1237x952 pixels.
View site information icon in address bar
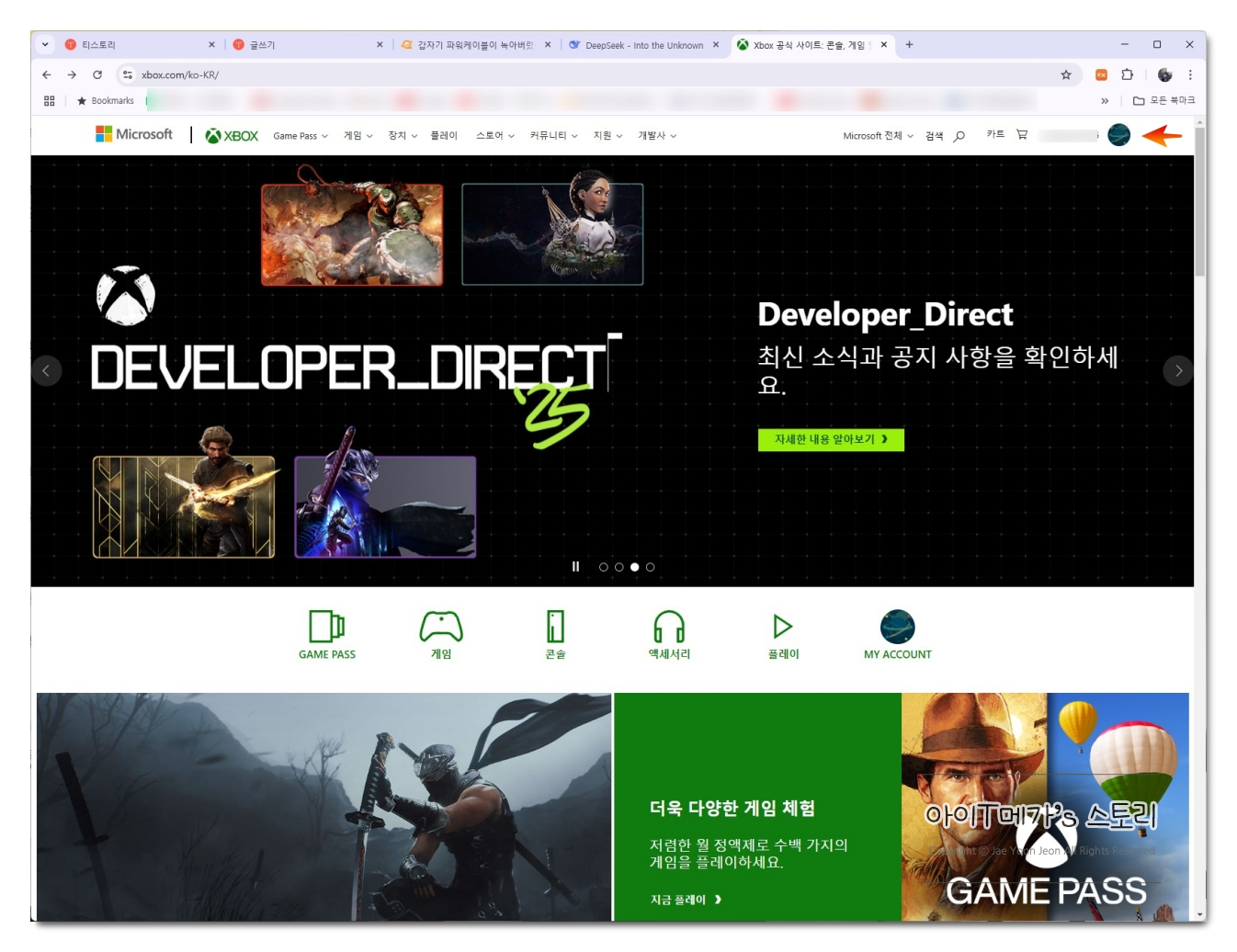point(128,74)
